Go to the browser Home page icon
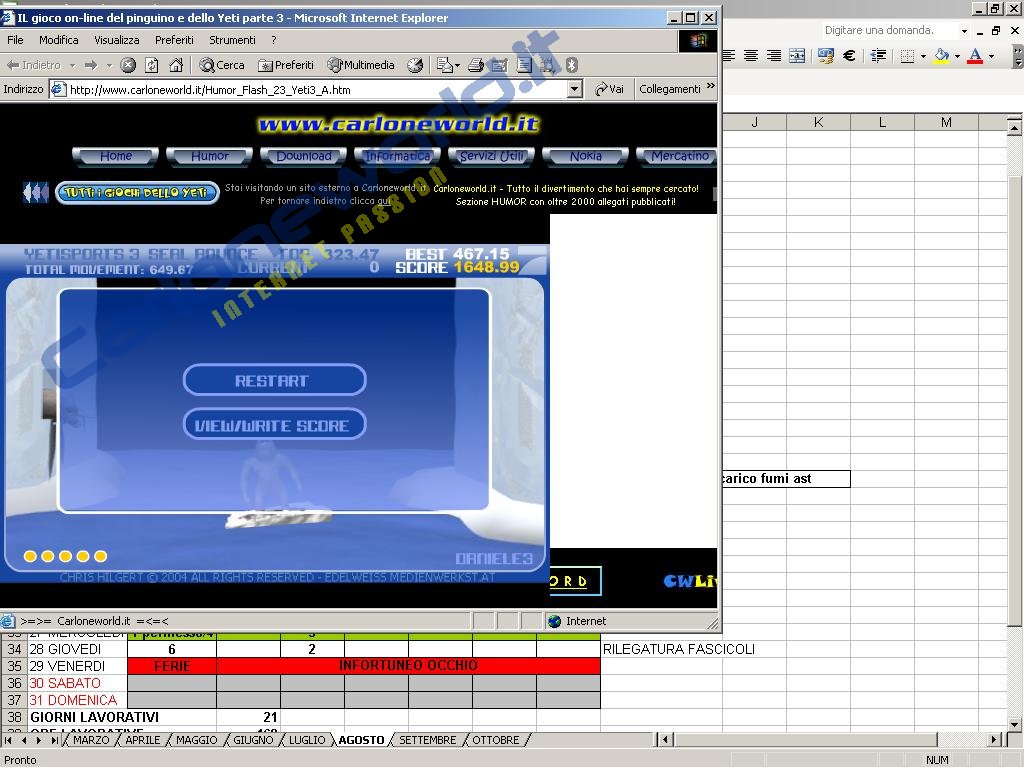This screenshot has width=1024, height=768. click(176, 65)
